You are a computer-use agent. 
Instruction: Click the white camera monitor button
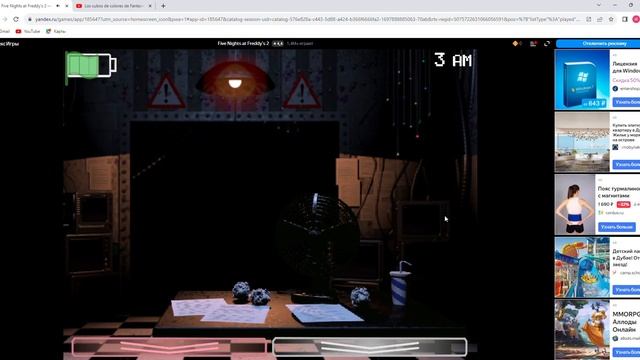369,347
